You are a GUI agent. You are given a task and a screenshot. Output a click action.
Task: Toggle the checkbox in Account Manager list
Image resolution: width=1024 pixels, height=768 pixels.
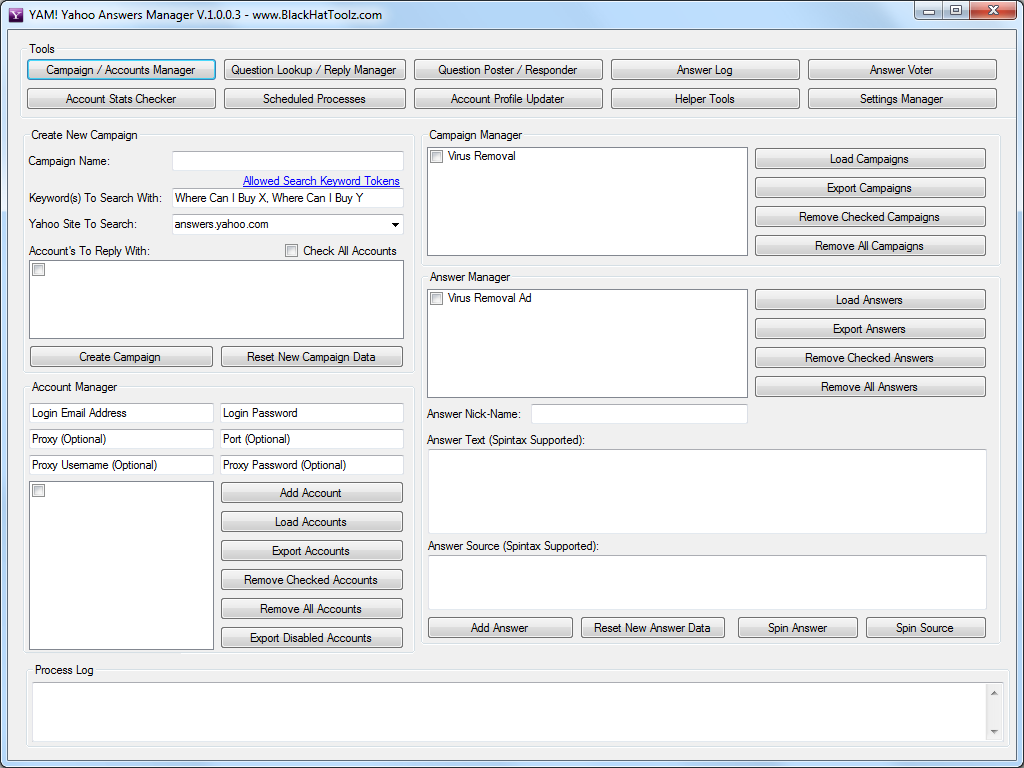coord(39,490)
